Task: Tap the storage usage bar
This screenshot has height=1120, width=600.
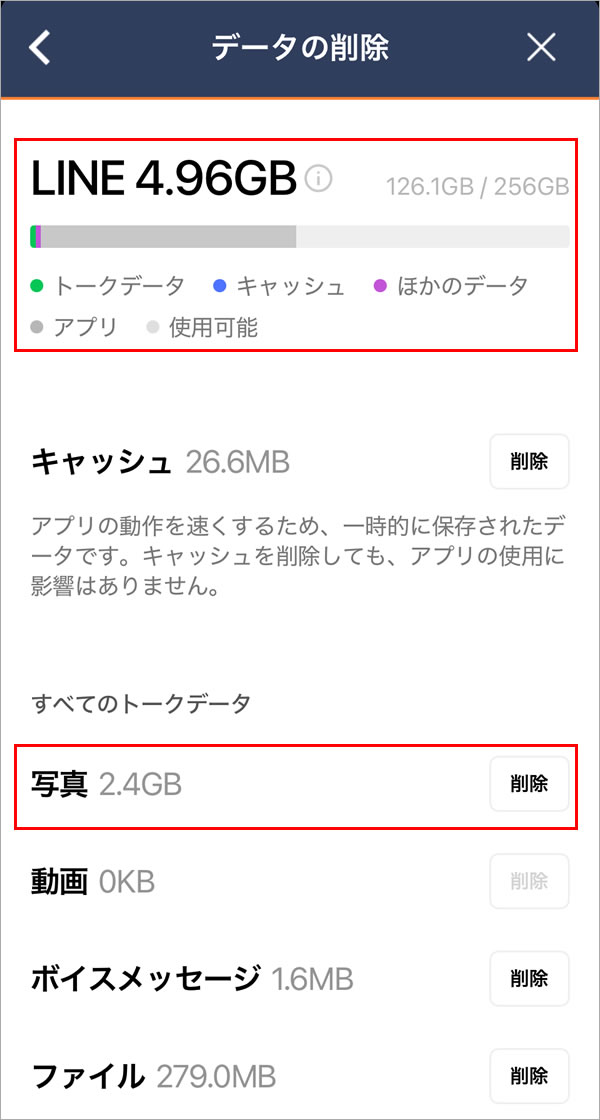Action: [300, 236]
